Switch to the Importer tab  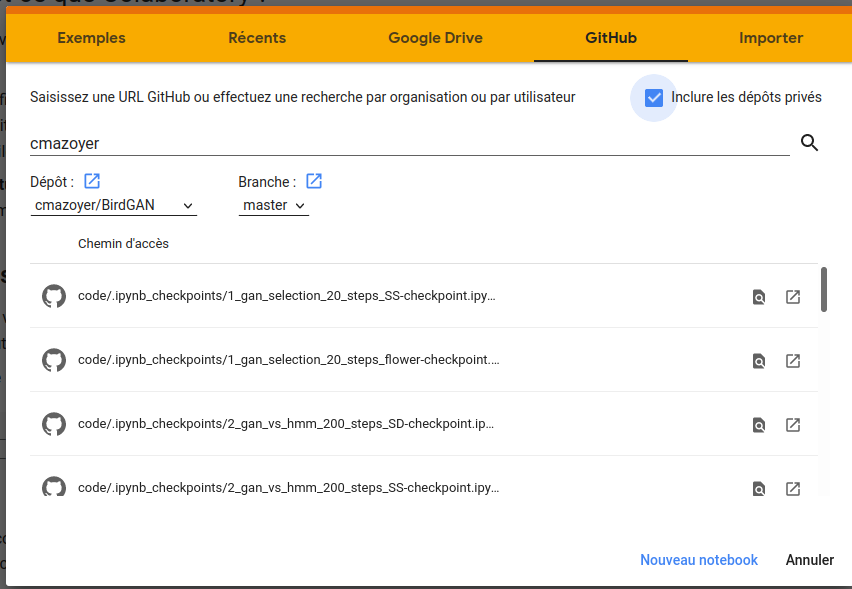click(770, 37)
